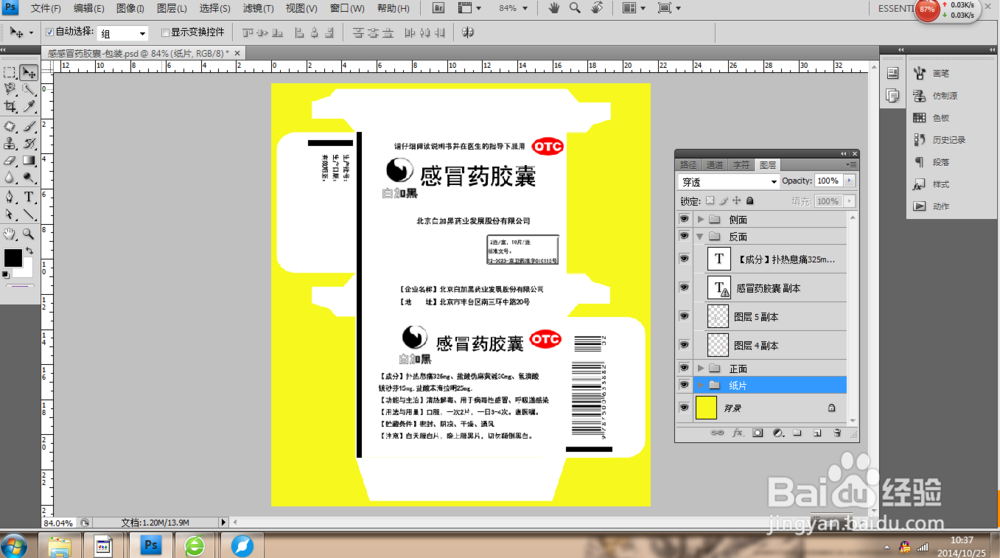Open the 文件(F) menu

click(46, 8)
